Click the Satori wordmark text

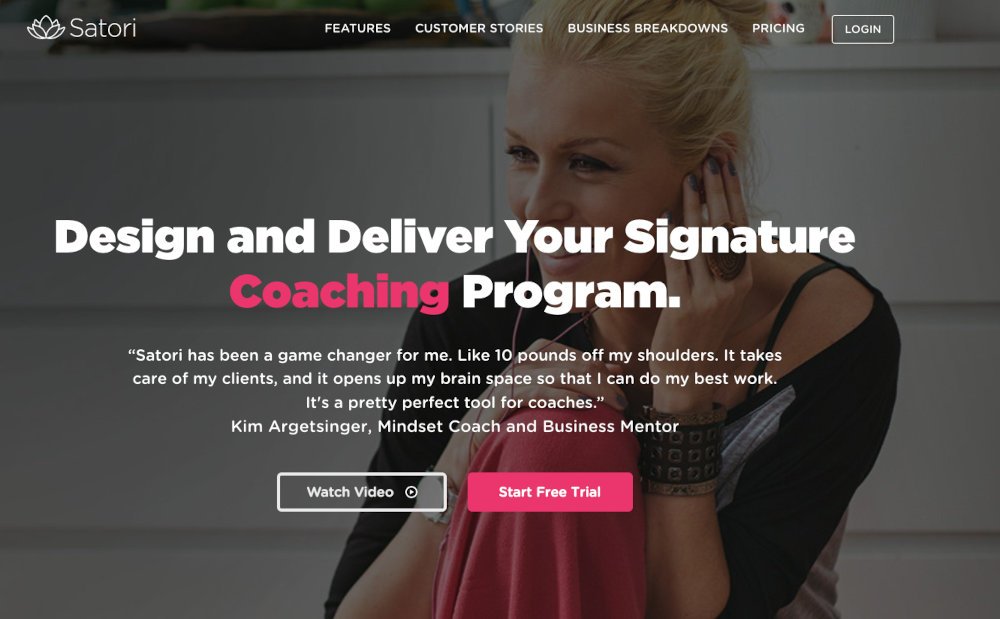tap(103, 28)
